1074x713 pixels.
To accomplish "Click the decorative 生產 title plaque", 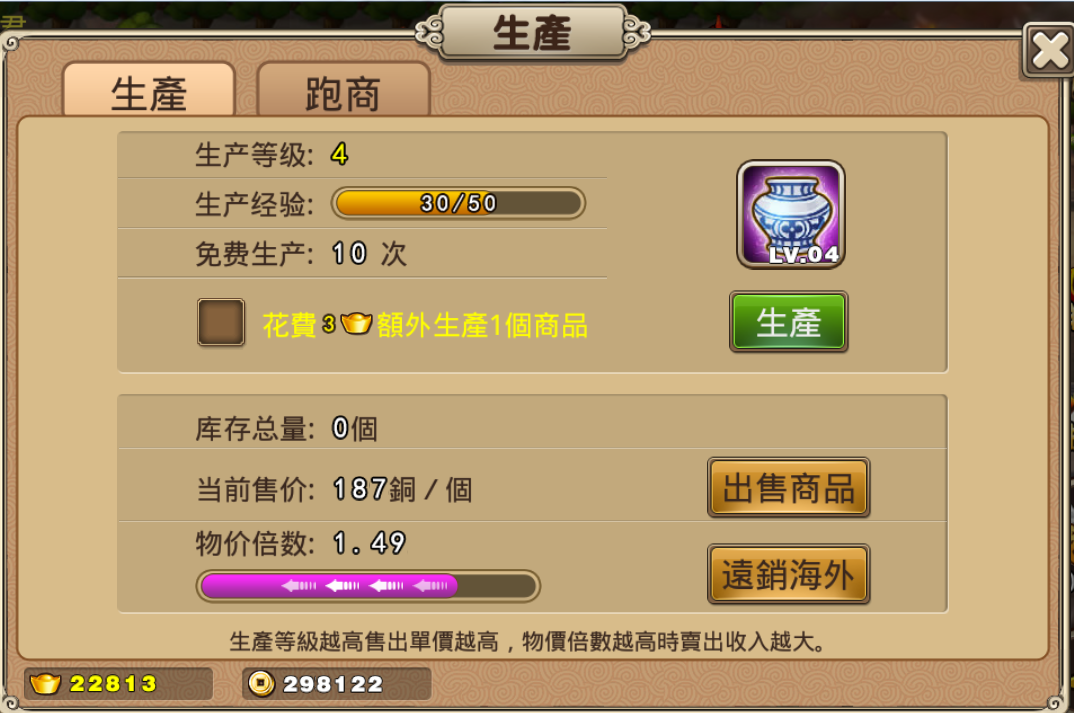I will coord(532,32).
